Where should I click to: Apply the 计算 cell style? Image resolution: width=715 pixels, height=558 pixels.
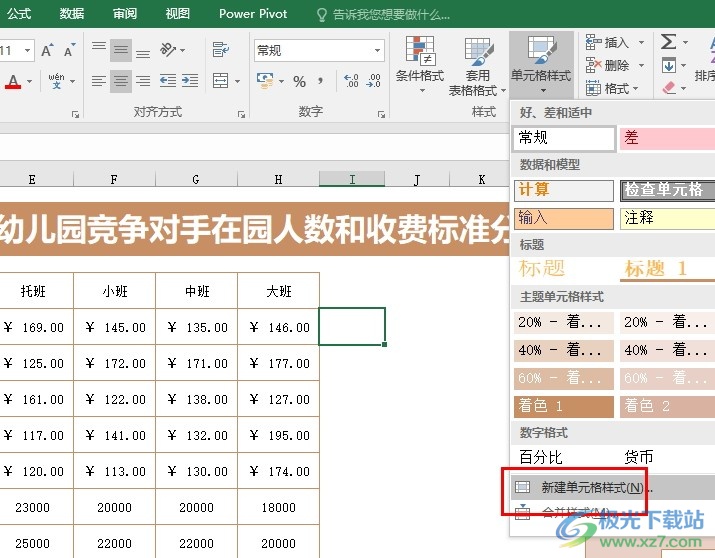coord(564,190)
